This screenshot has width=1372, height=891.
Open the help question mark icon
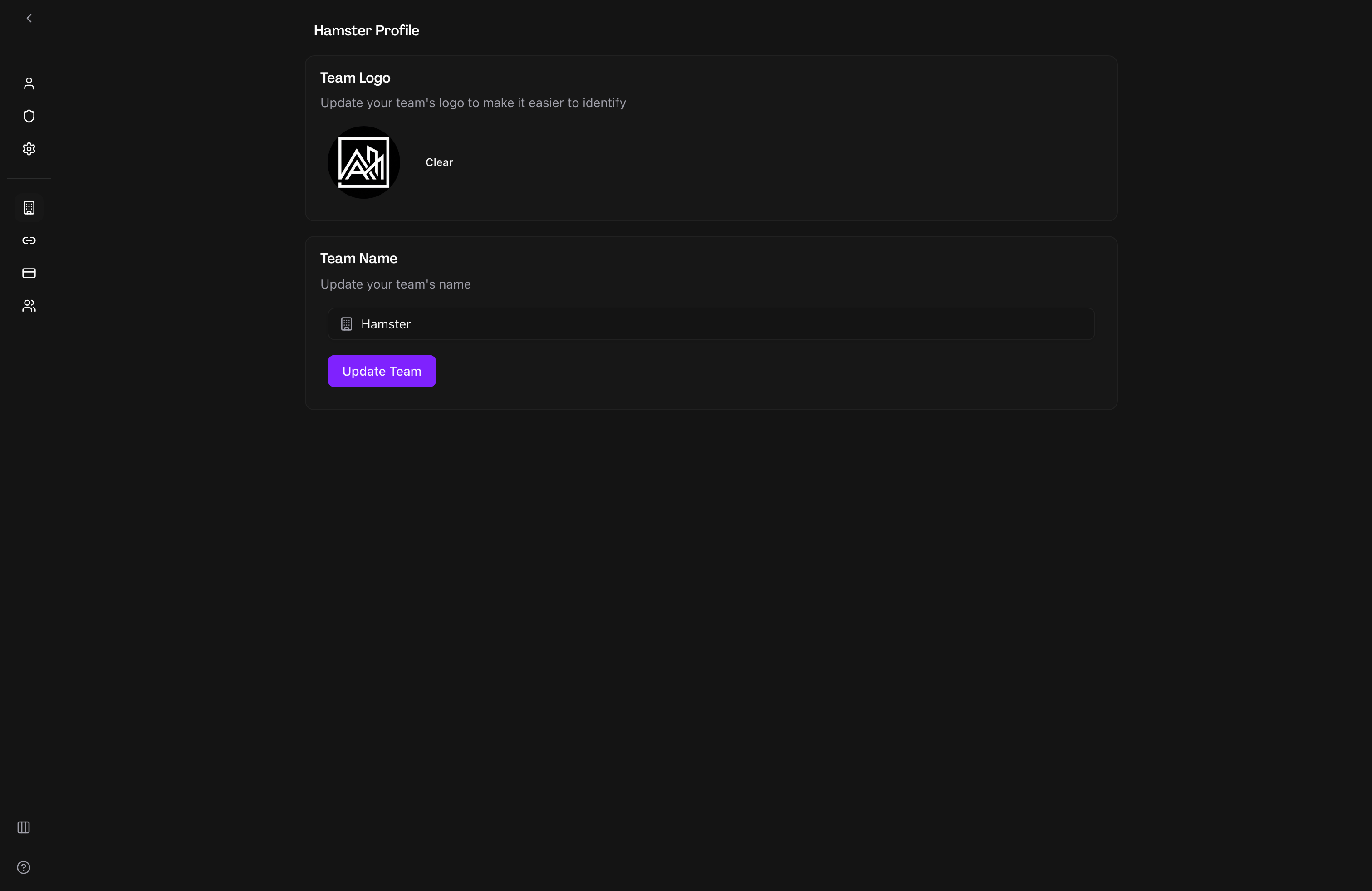click(x=24, y=867)
